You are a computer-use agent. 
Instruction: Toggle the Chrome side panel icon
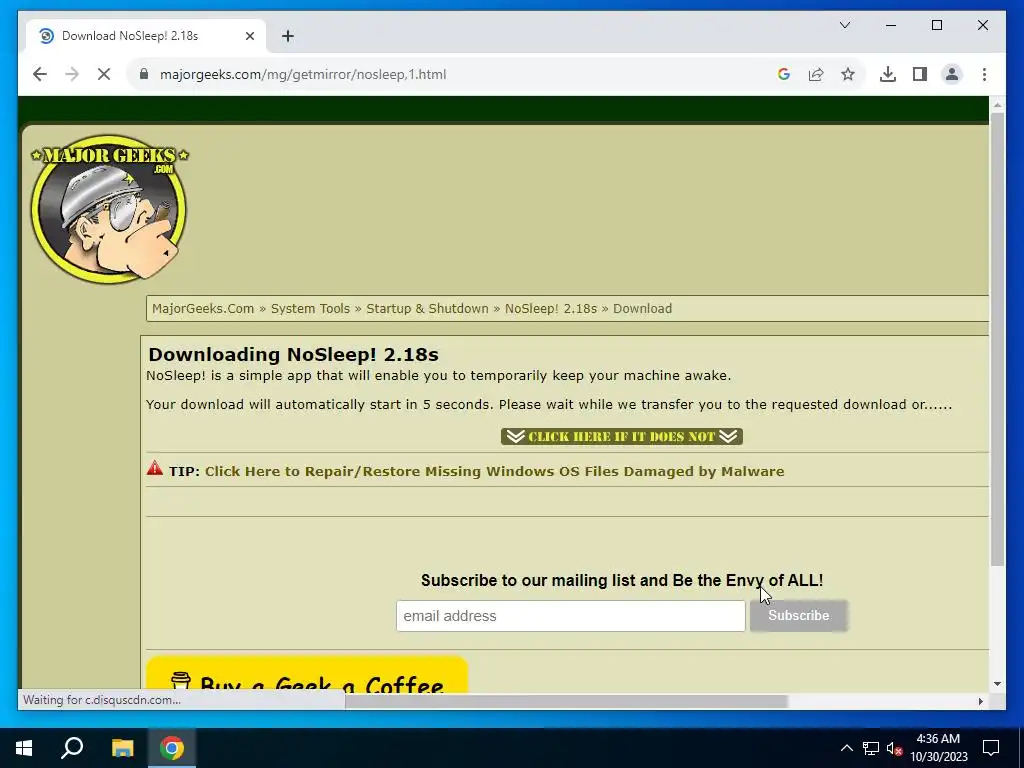(x=920, y=74)
